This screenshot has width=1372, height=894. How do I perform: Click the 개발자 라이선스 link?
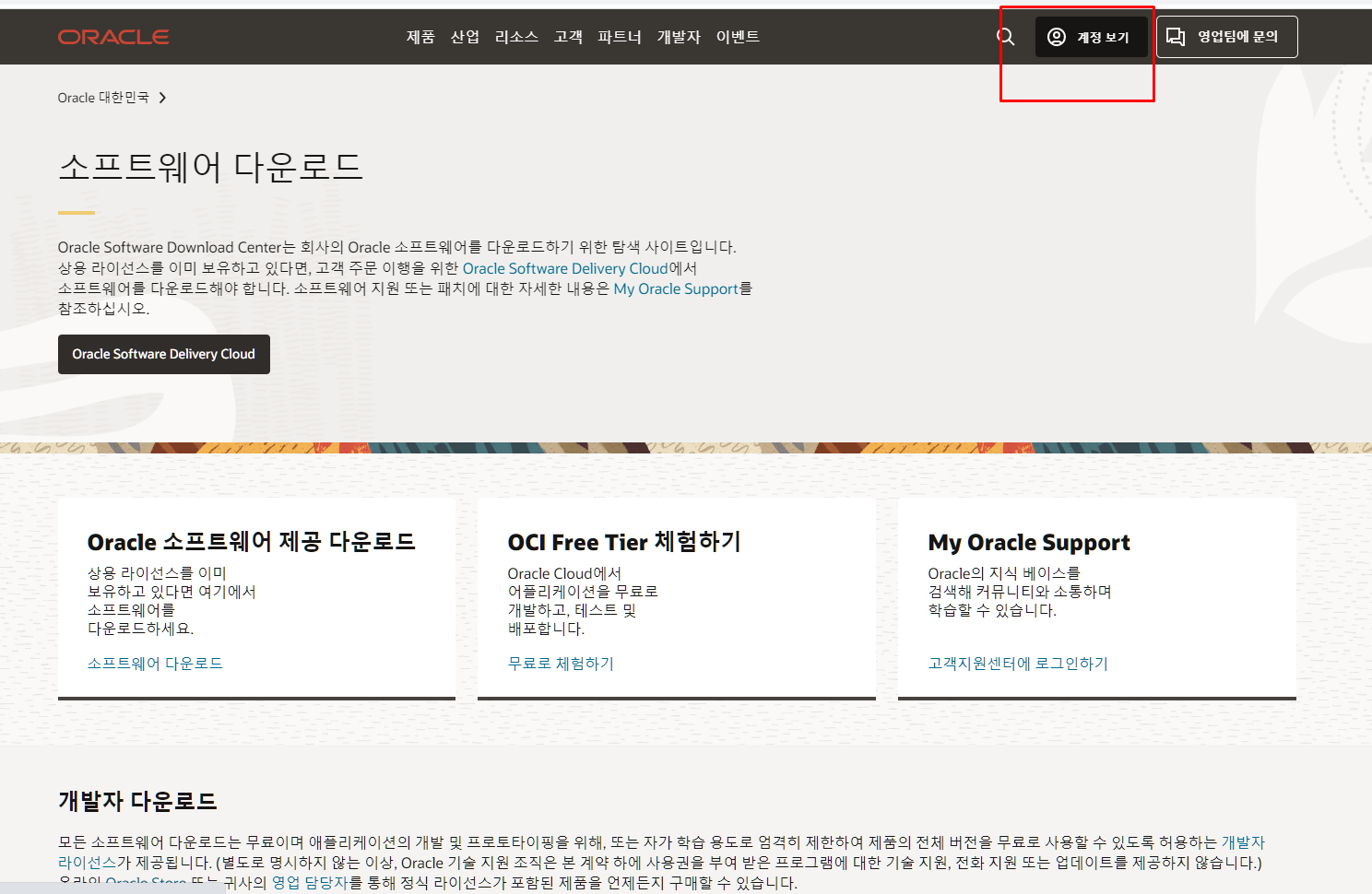click(1243, 842)
